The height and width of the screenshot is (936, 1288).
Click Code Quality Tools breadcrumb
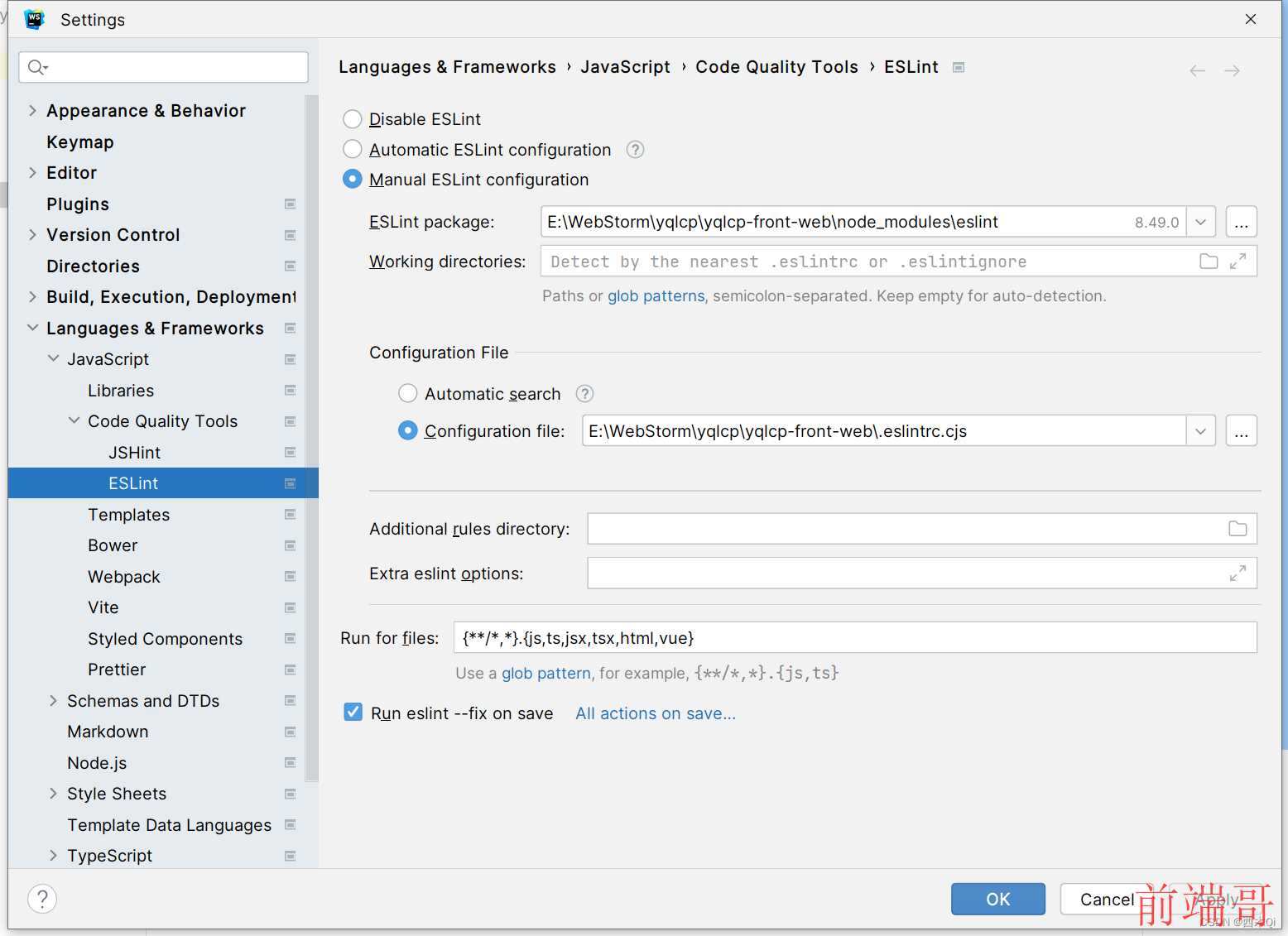click(776, 67)
